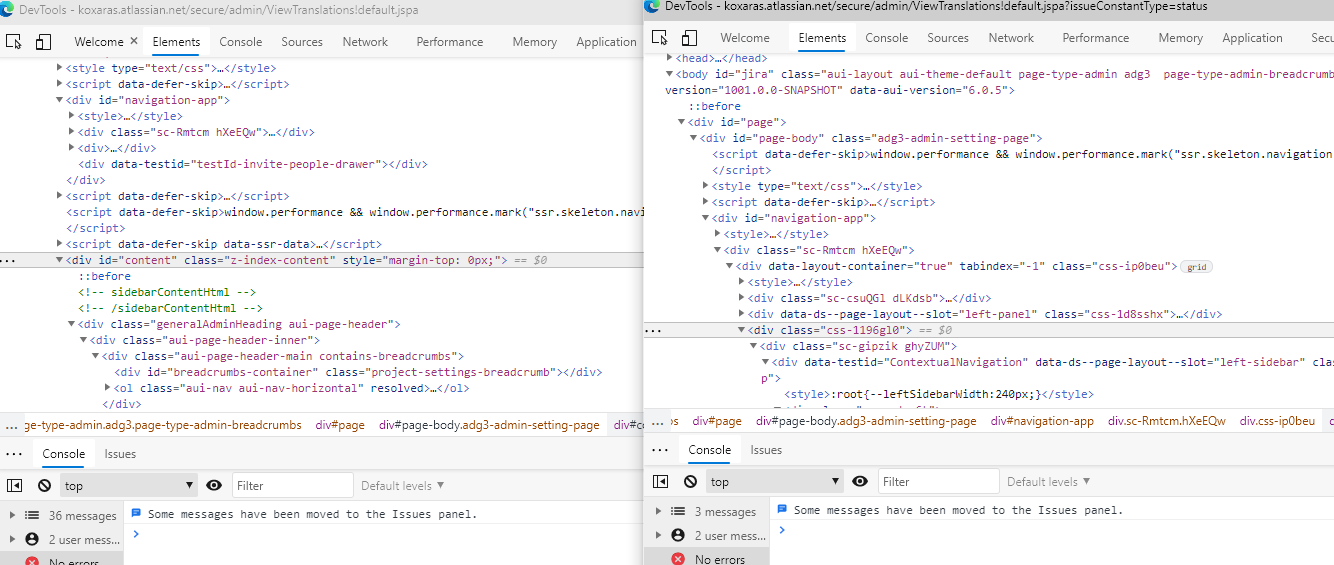Switch to Elements tab in left DevTools
The image size is (1334, 565).
pos(176,42)
